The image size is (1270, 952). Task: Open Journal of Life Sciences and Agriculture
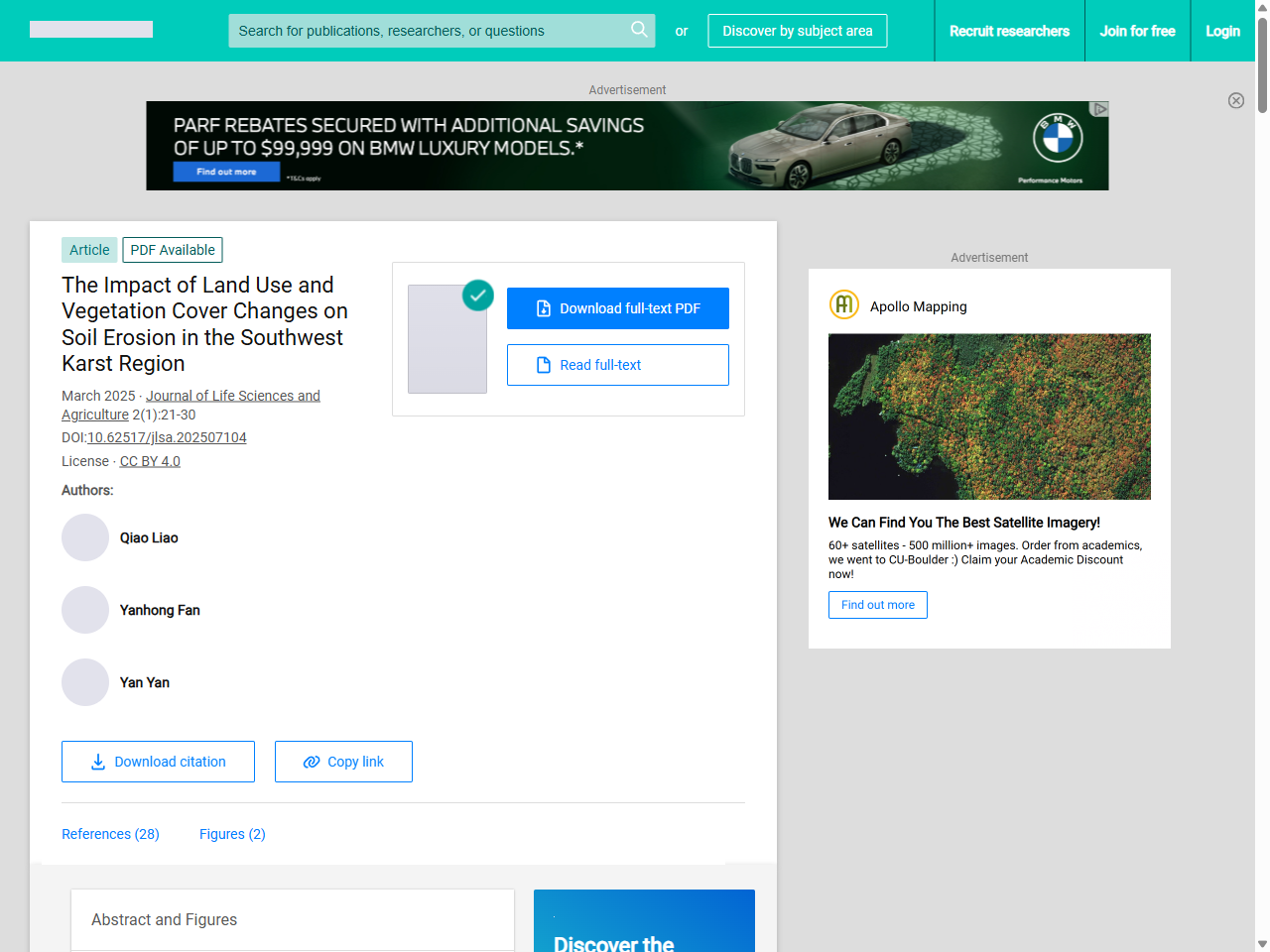coord(233,395)
